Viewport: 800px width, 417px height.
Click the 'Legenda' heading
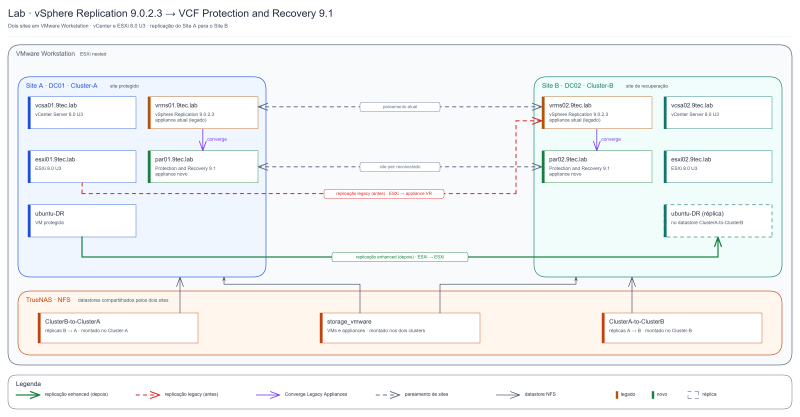click(x=28, y=383)
